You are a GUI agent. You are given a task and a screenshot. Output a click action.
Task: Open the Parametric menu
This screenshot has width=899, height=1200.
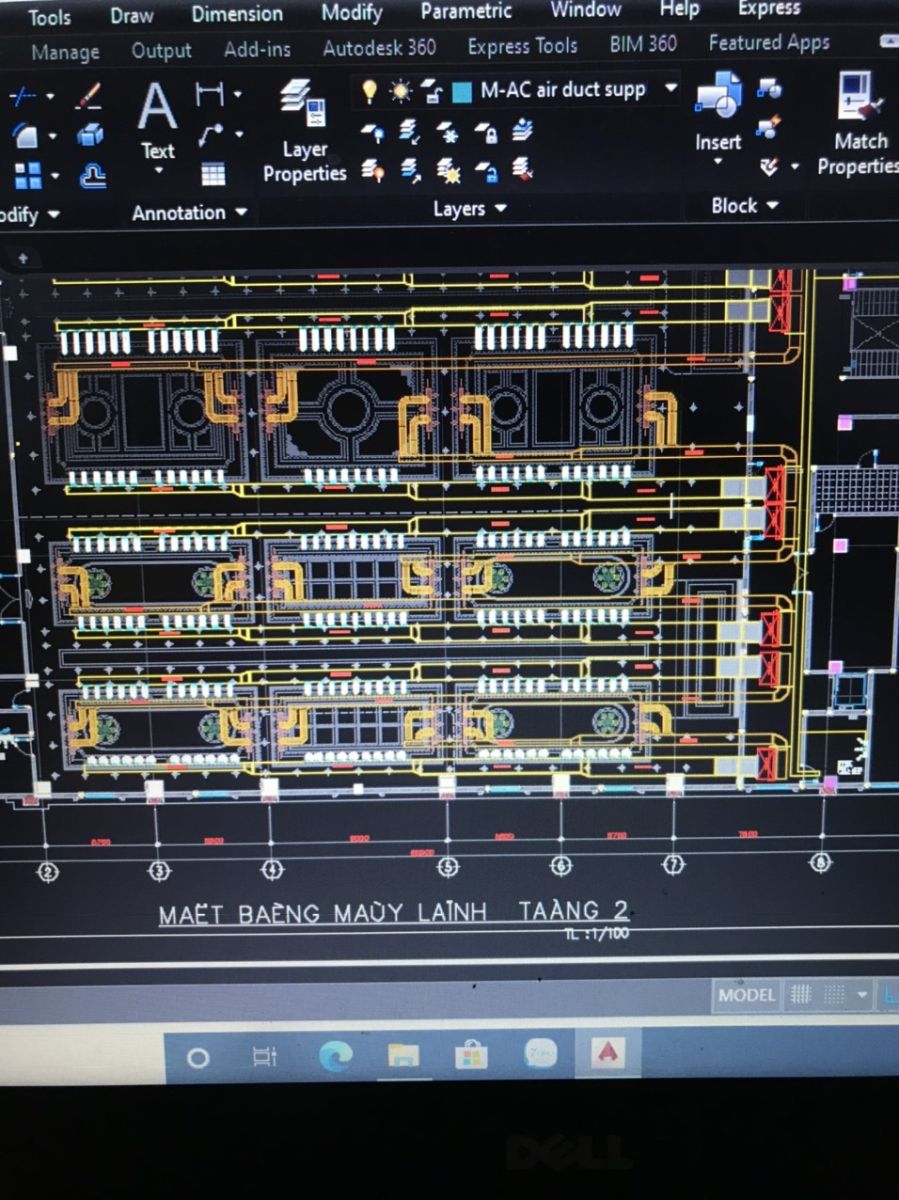pos(466,11)
